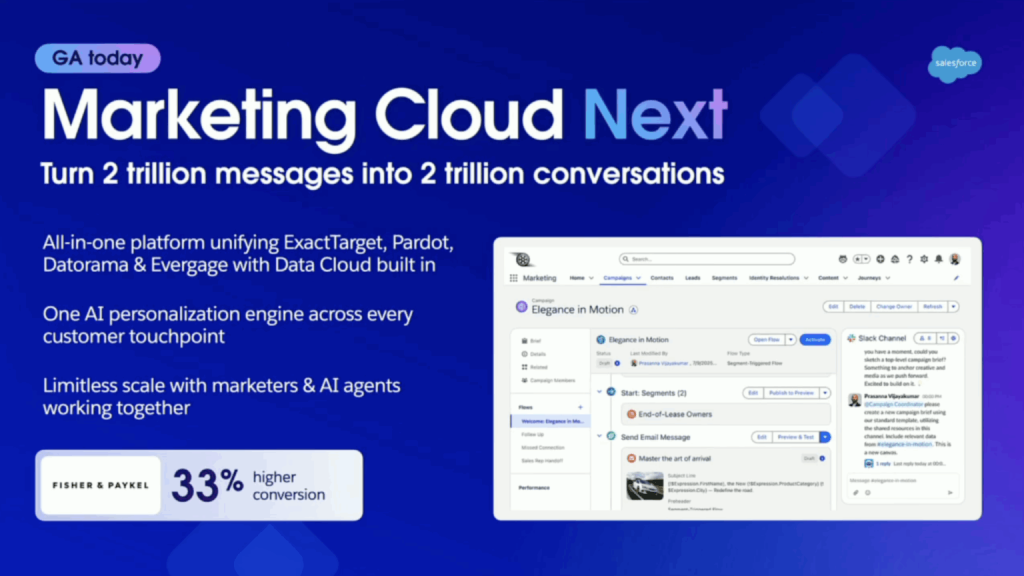Screen dimensions: 1024x576
Task: Click the Einstein assistant icon in header
Action: click(x=842, y=259)
